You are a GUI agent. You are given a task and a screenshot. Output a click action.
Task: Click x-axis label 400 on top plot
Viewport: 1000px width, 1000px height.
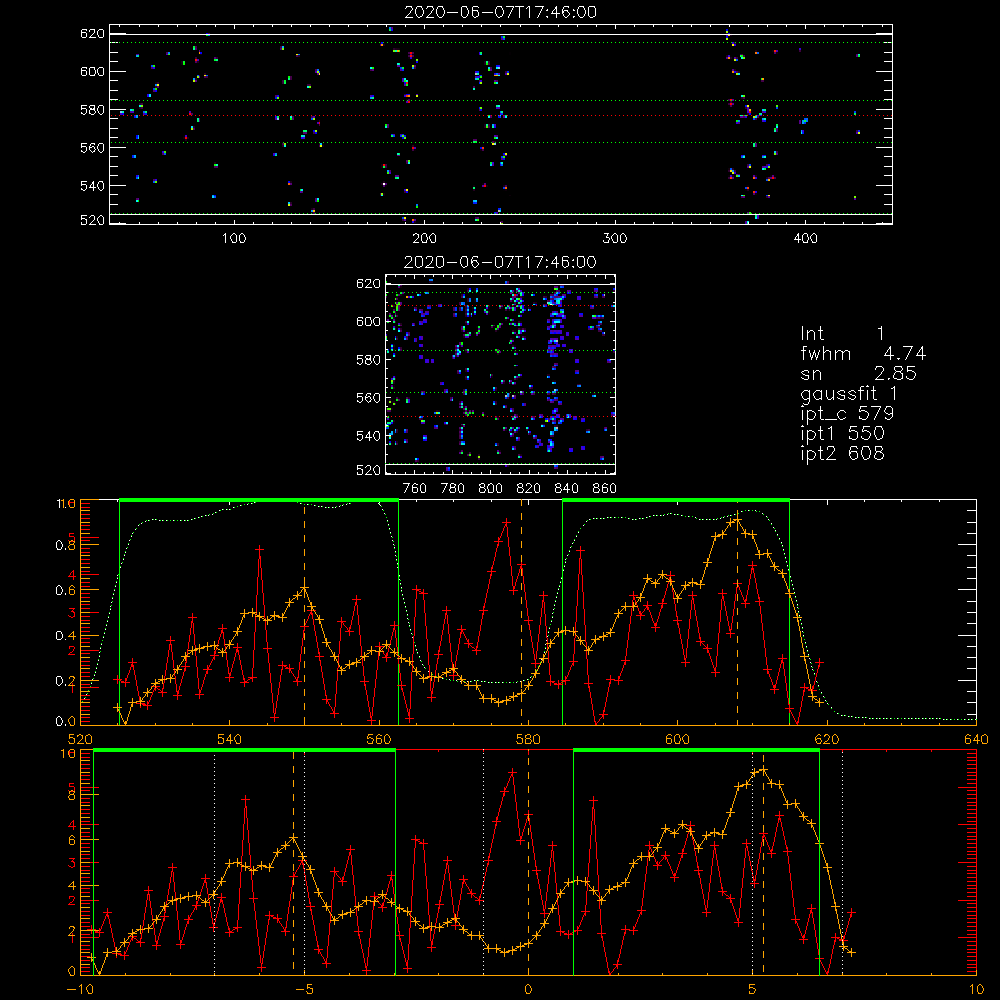(x=805, y=239)
